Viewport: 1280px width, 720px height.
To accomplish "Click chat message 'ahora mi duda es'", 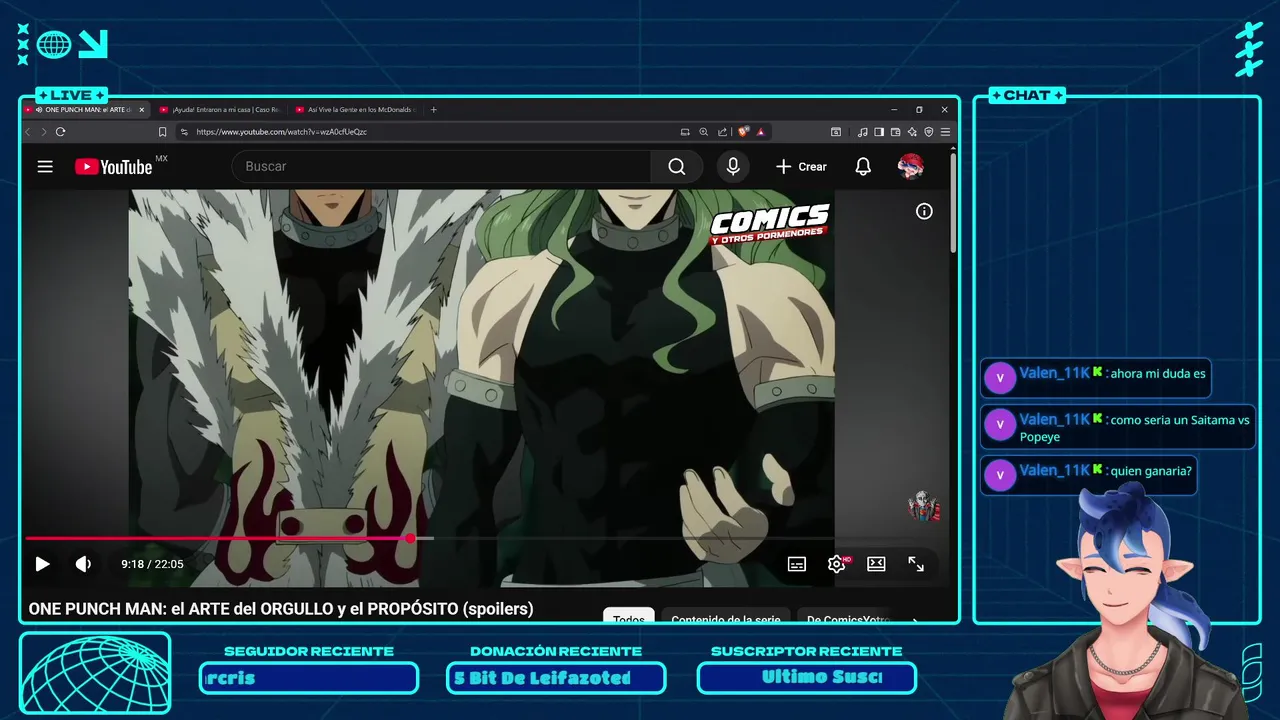I will (x=1157, y=373).
